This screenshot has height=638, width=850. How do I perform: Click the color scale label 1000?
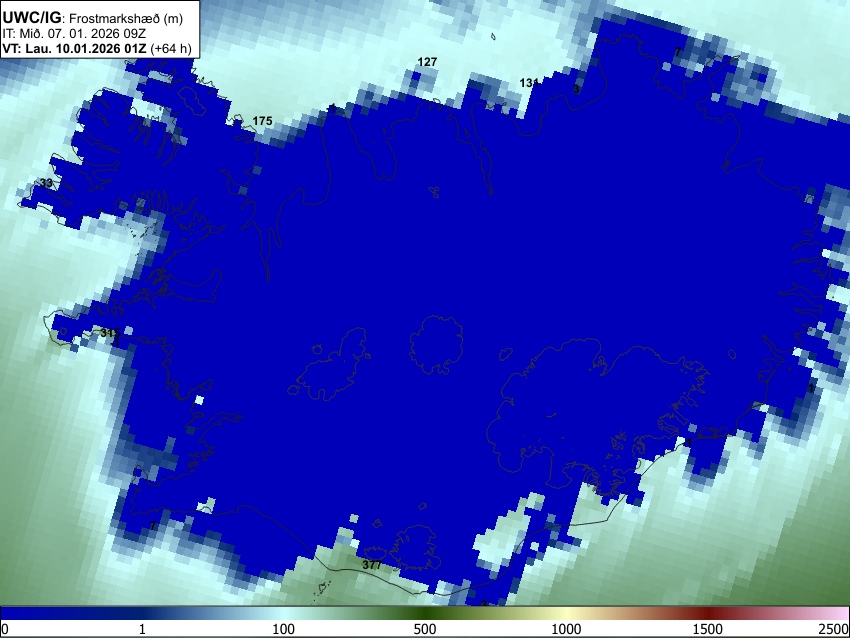(x=566, y=629)
